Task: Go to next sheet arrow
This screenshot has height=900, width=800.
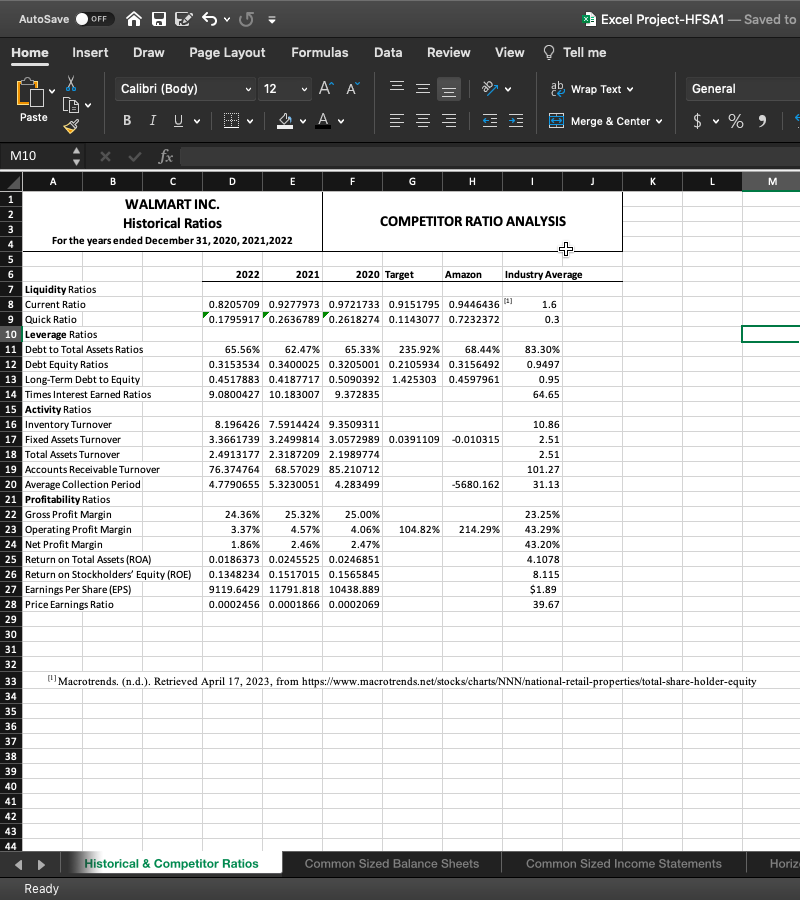Action: pos(41,864)
